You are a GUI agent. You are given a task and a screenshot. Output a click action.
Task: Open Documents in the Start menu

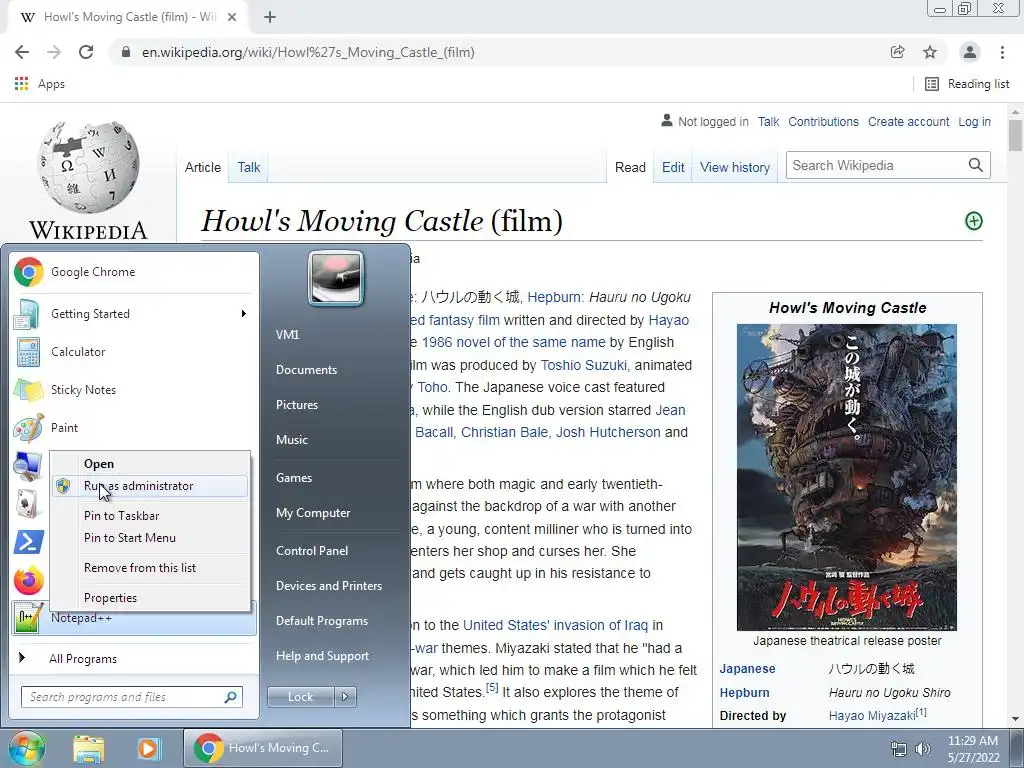tap(306, 370)
